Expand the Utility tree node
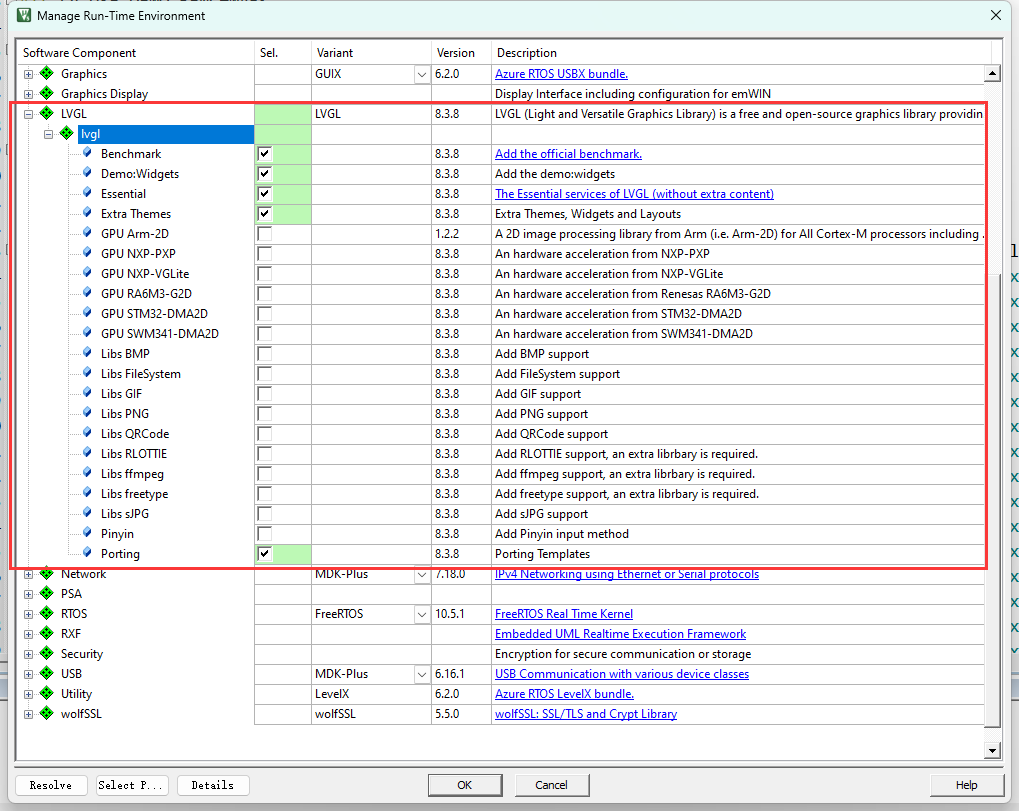This screenshot has height=811, width=1019. [28, 694]
